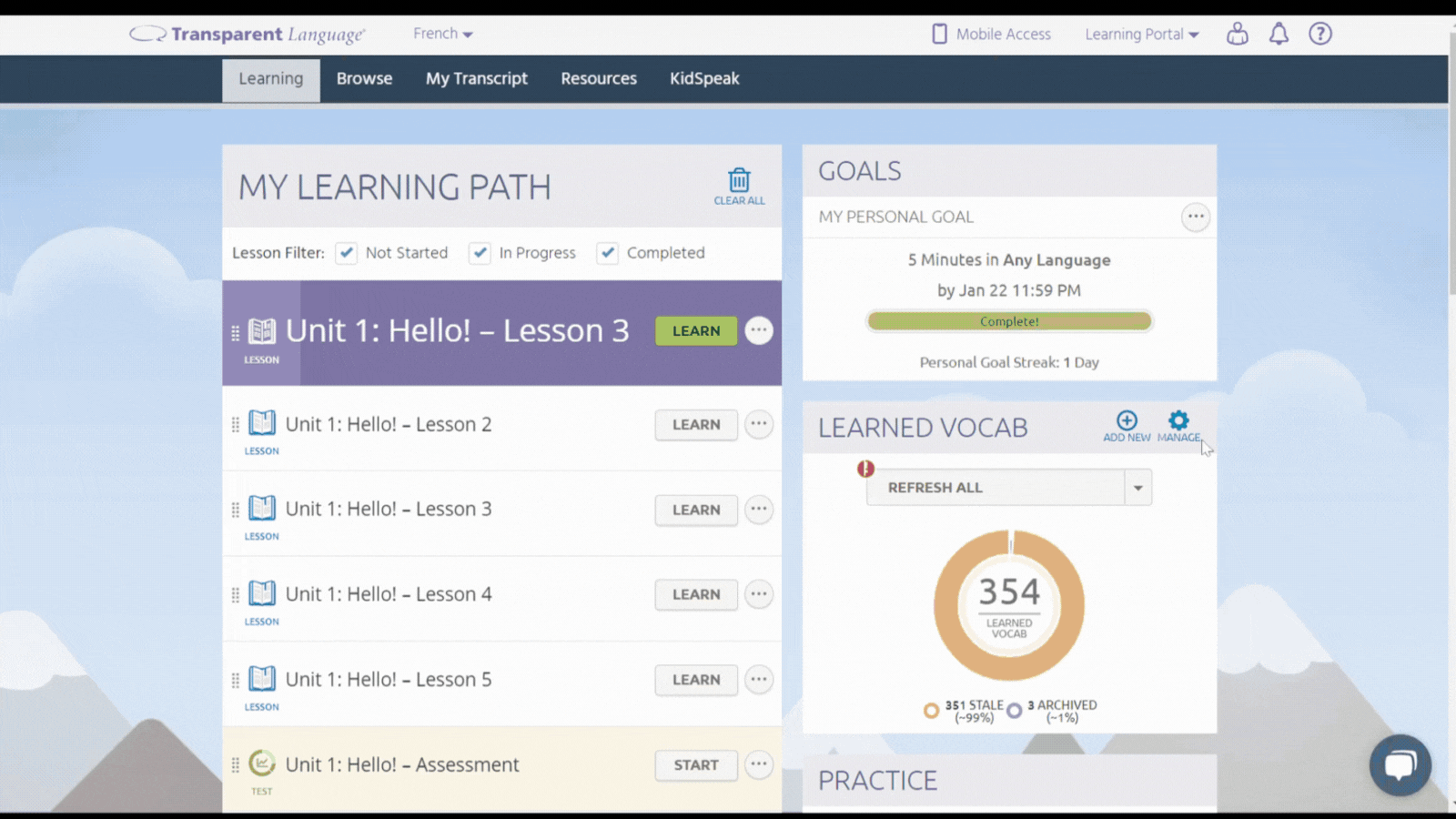Click the personal goal Complete progress bar
The width and height of the screenshot is (1456, 819).
click(1009, 321)
